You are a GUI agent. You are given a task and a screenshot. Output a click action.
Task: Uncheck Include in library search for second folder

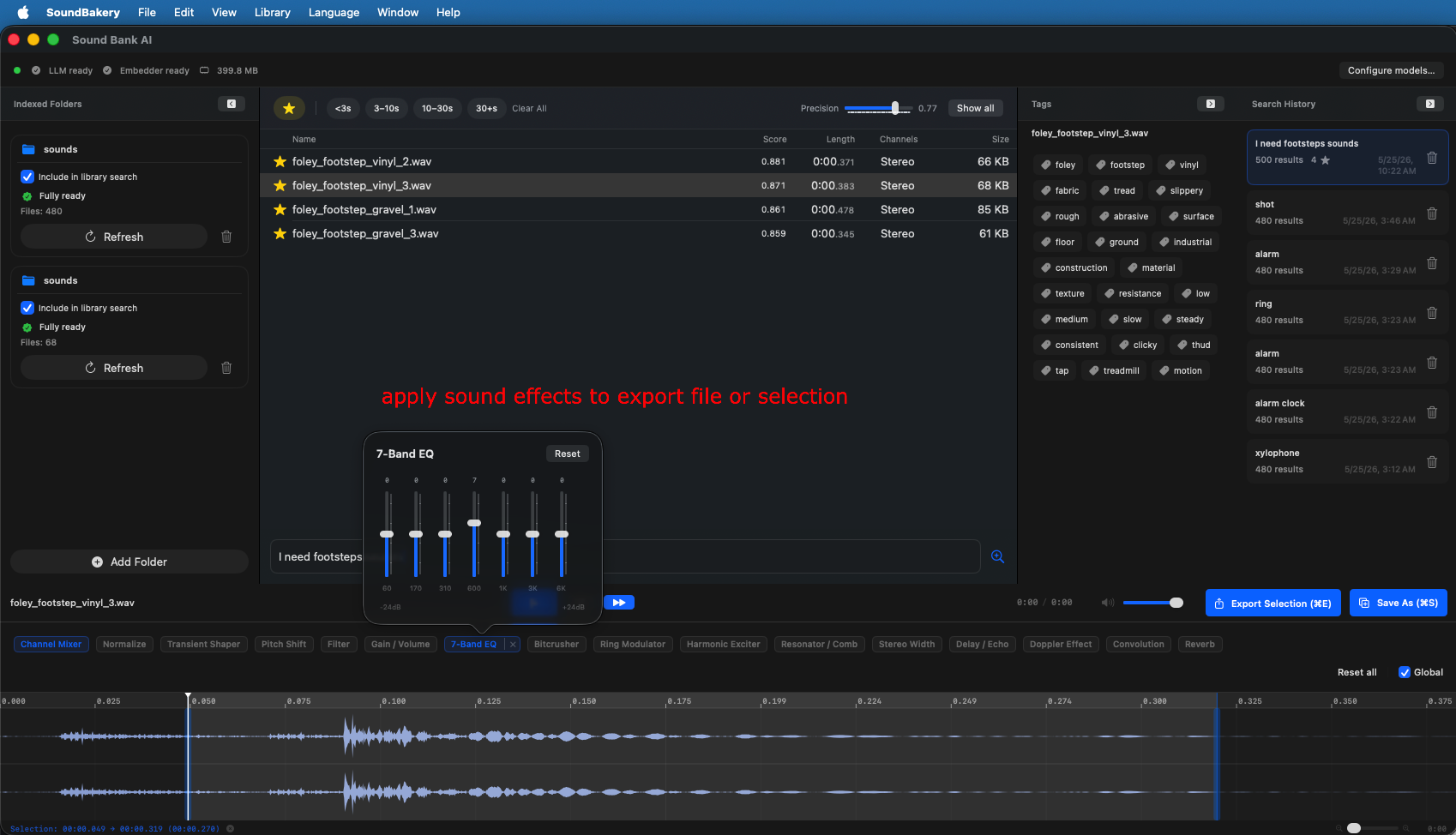(x=27, y=308)
